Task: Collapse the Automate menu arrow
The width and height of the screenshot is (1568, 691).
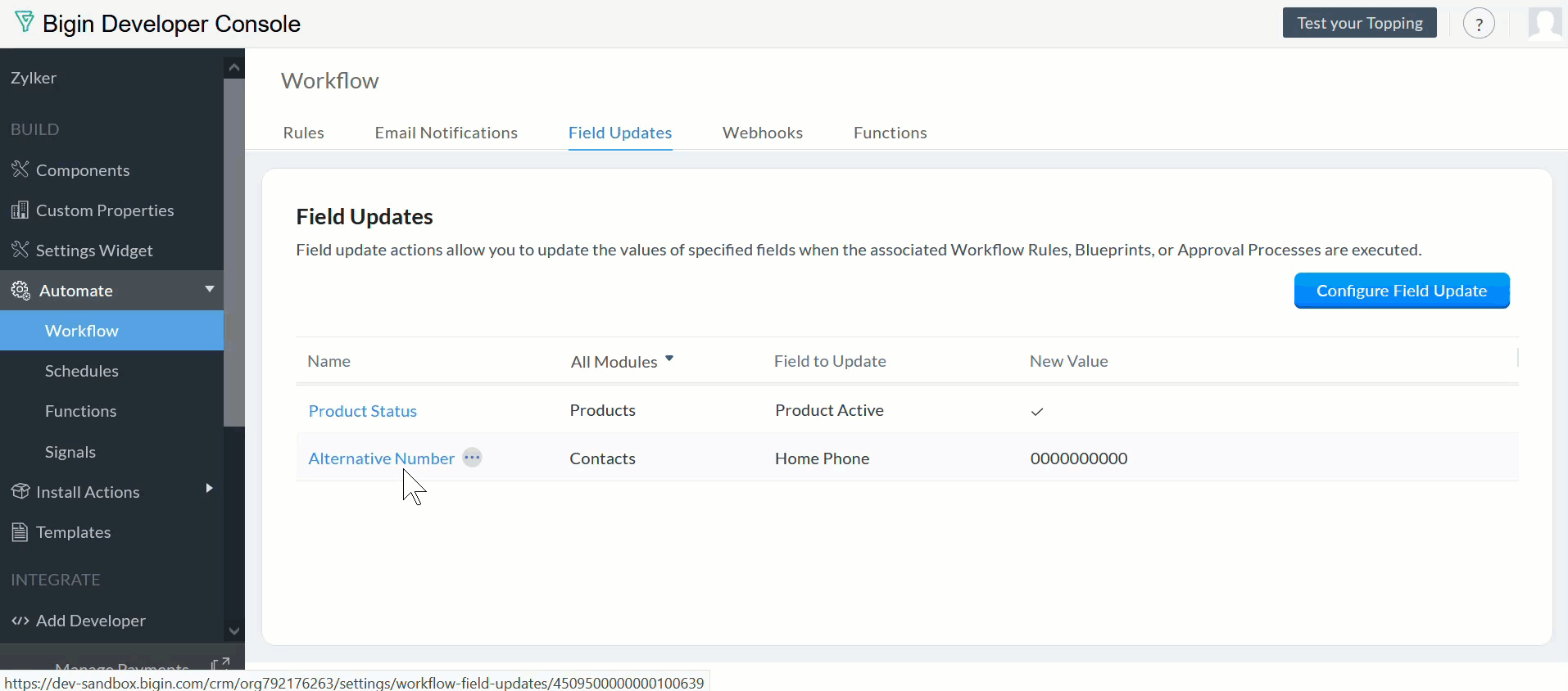Action: 210,289
